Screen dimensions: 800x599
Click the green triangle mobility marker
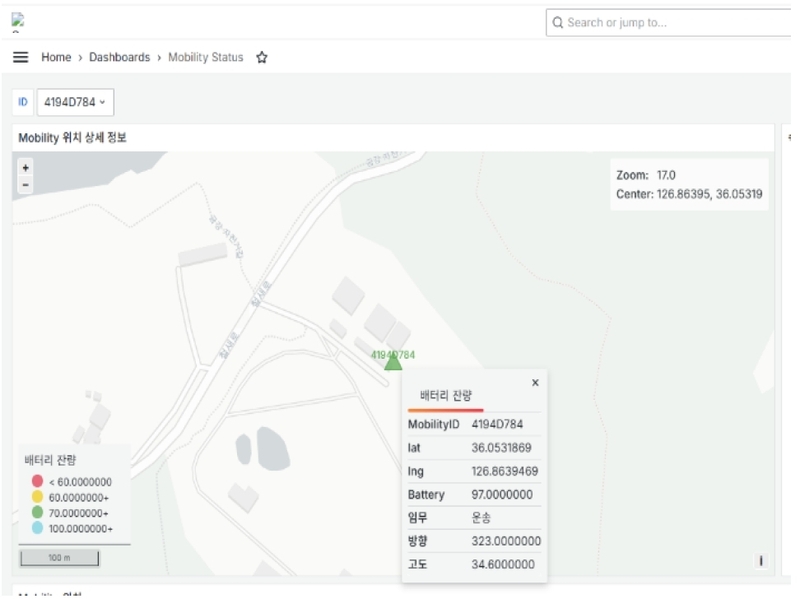coord(393,362)
